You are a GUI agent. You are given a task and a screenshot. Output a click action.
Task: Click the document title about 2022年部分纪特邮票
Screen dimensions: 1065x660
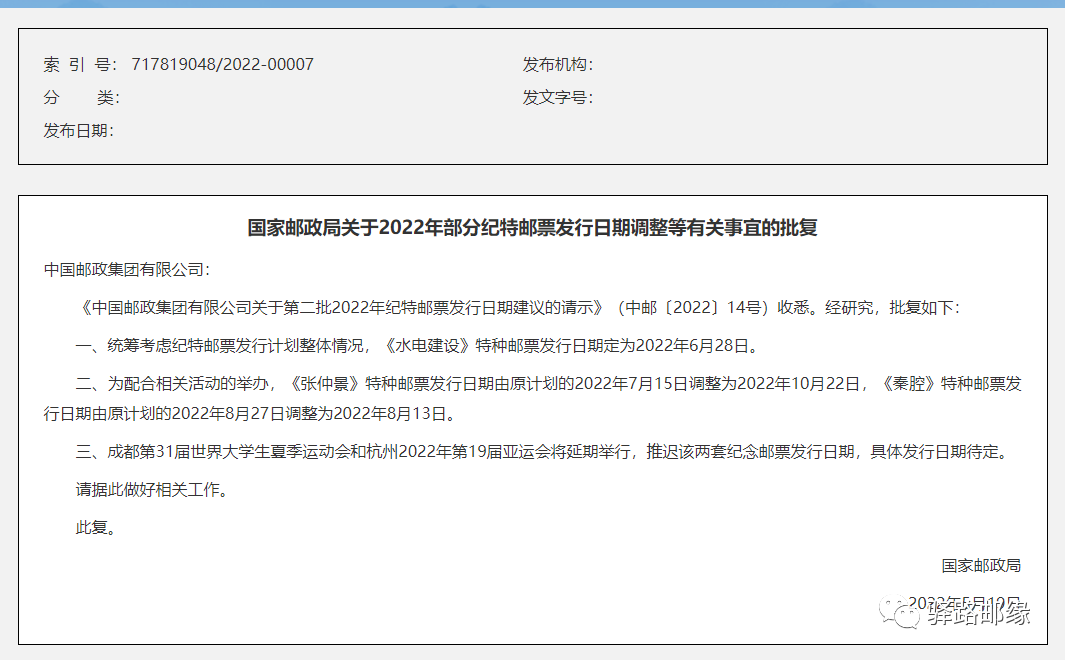click(x=532, y=227)
